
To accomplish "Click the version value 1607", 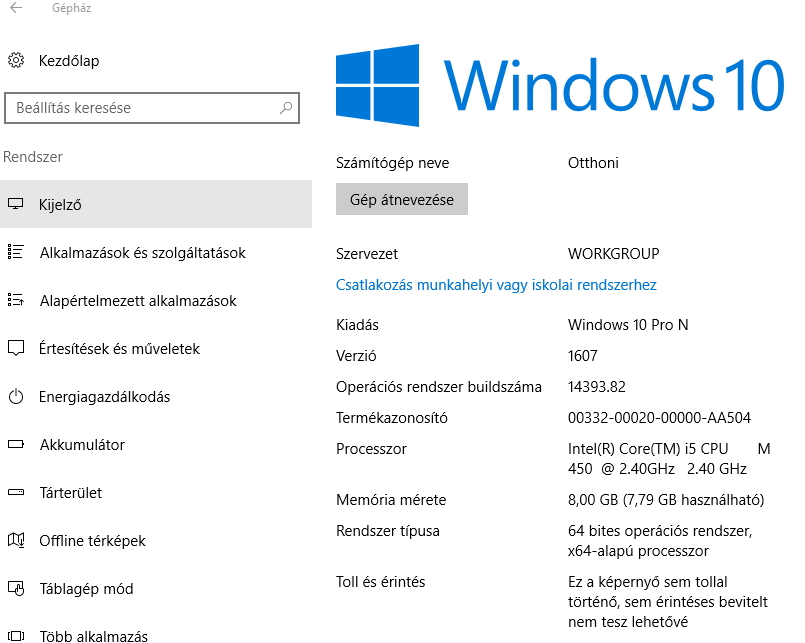I will (x=583, y=355).
